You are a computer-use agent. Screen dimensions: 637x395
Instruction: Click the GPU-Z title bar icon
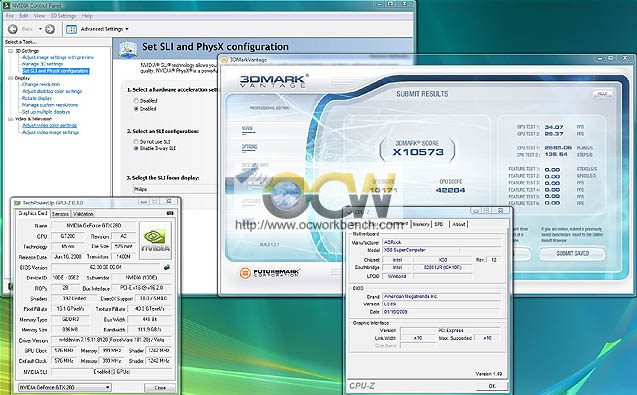[17, 202]
